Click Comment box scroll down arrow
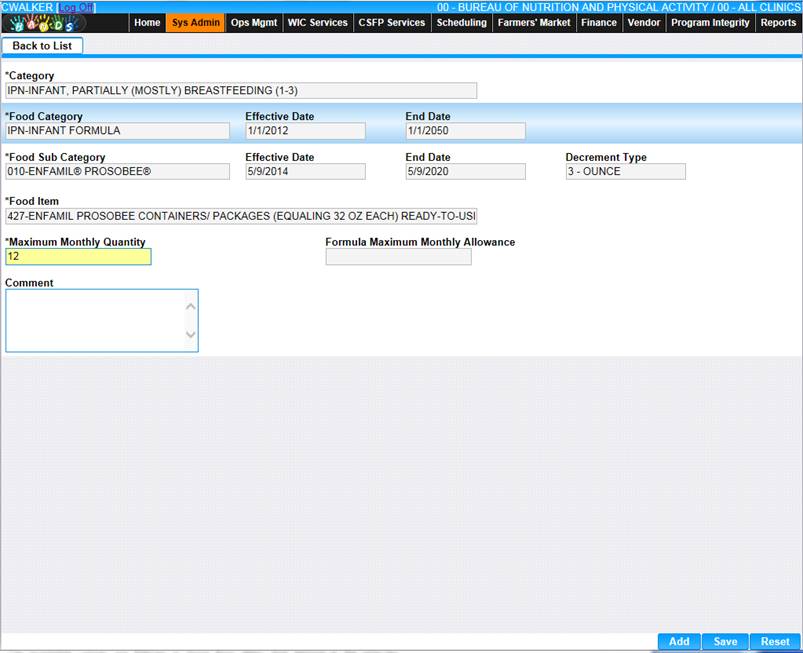 click(x=191, y=334)
